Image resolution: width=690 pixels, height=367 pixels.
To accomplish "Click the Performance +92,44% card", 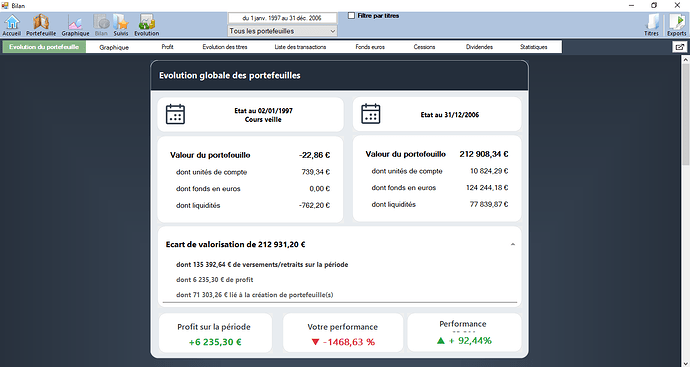I will coord(464,332).
